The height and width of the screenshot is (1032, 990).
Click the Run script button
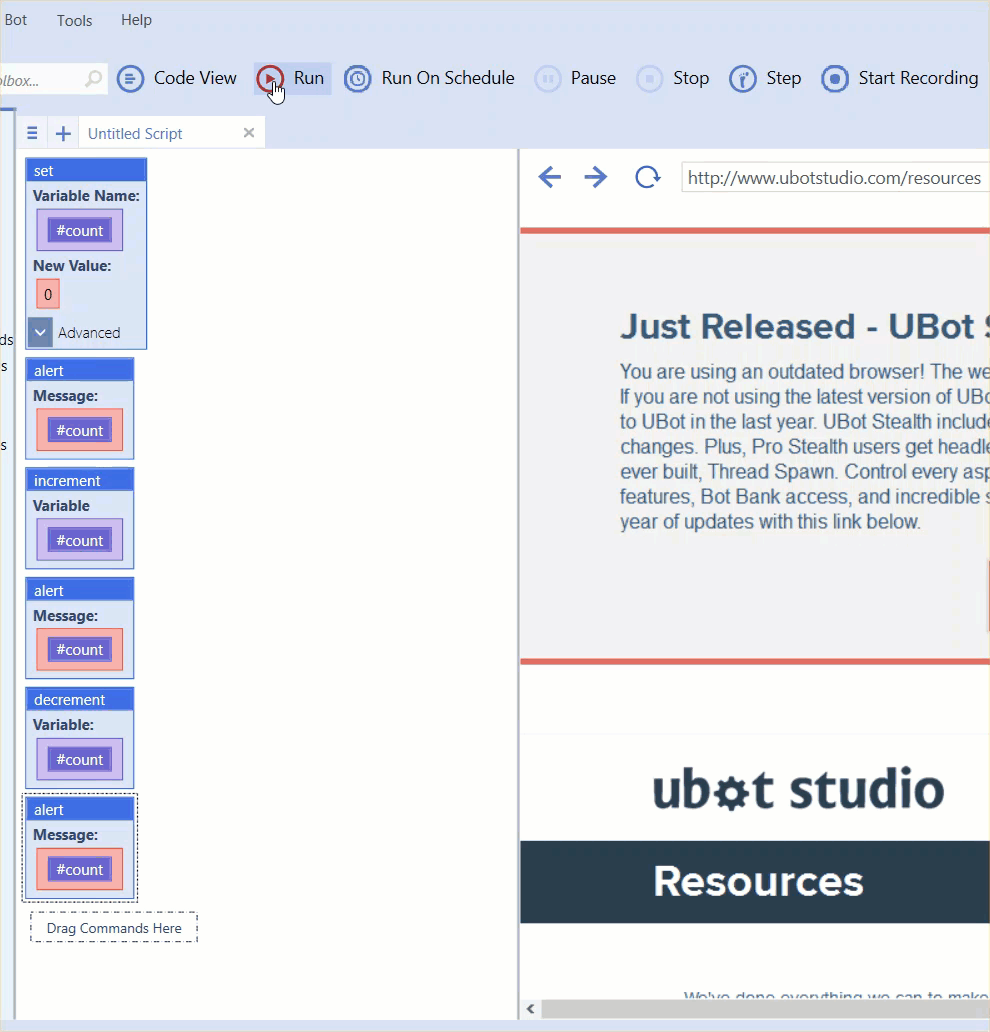click(x=292, y=78)
